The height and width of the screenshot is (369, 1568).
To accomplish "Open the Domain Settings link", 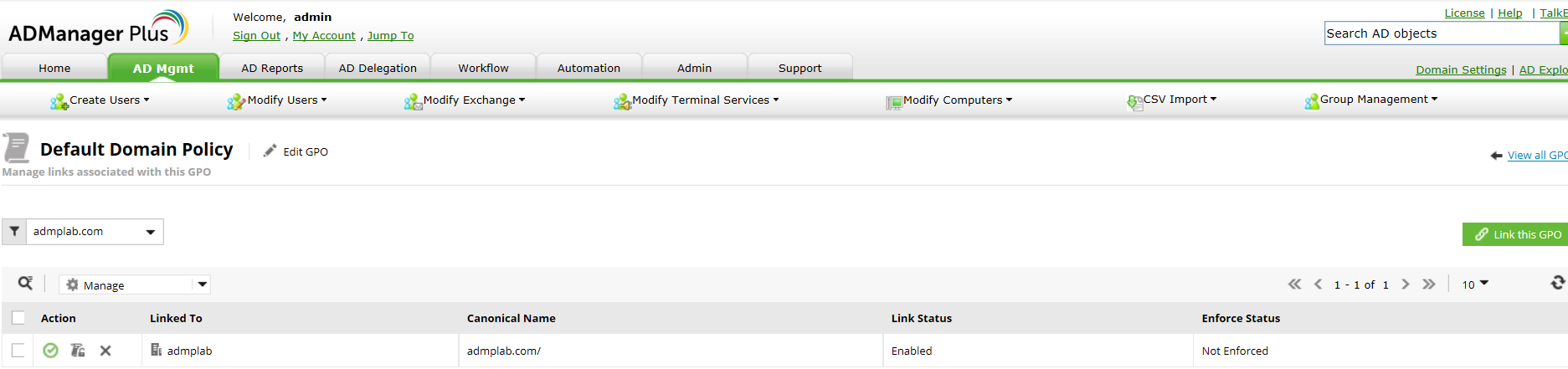I will 1461,69.
